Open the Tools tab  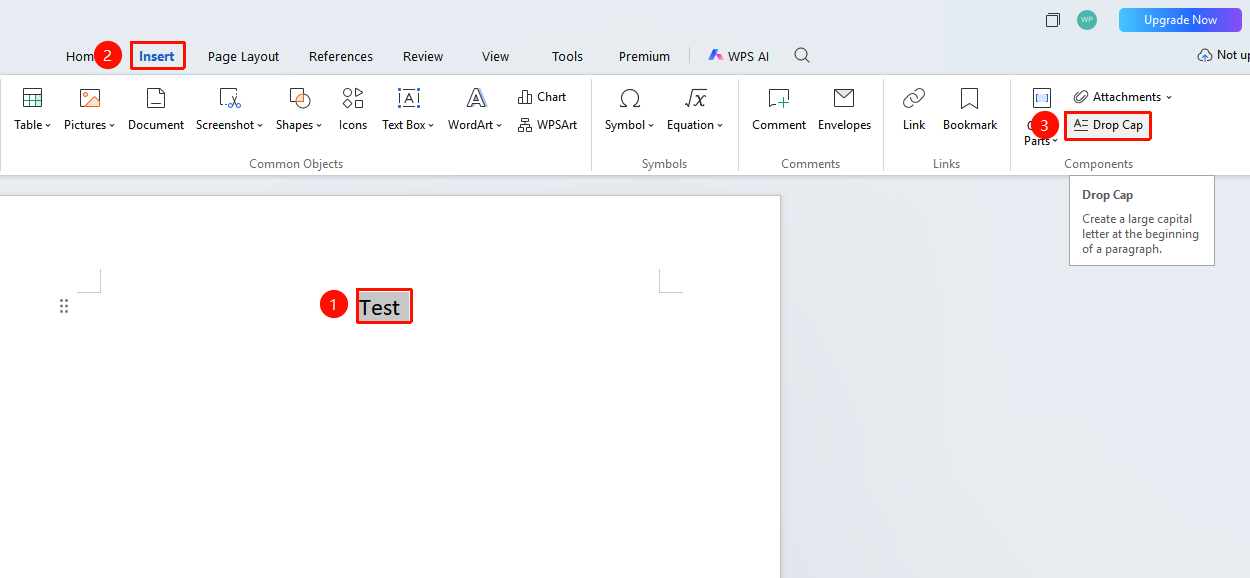point(567,57)
